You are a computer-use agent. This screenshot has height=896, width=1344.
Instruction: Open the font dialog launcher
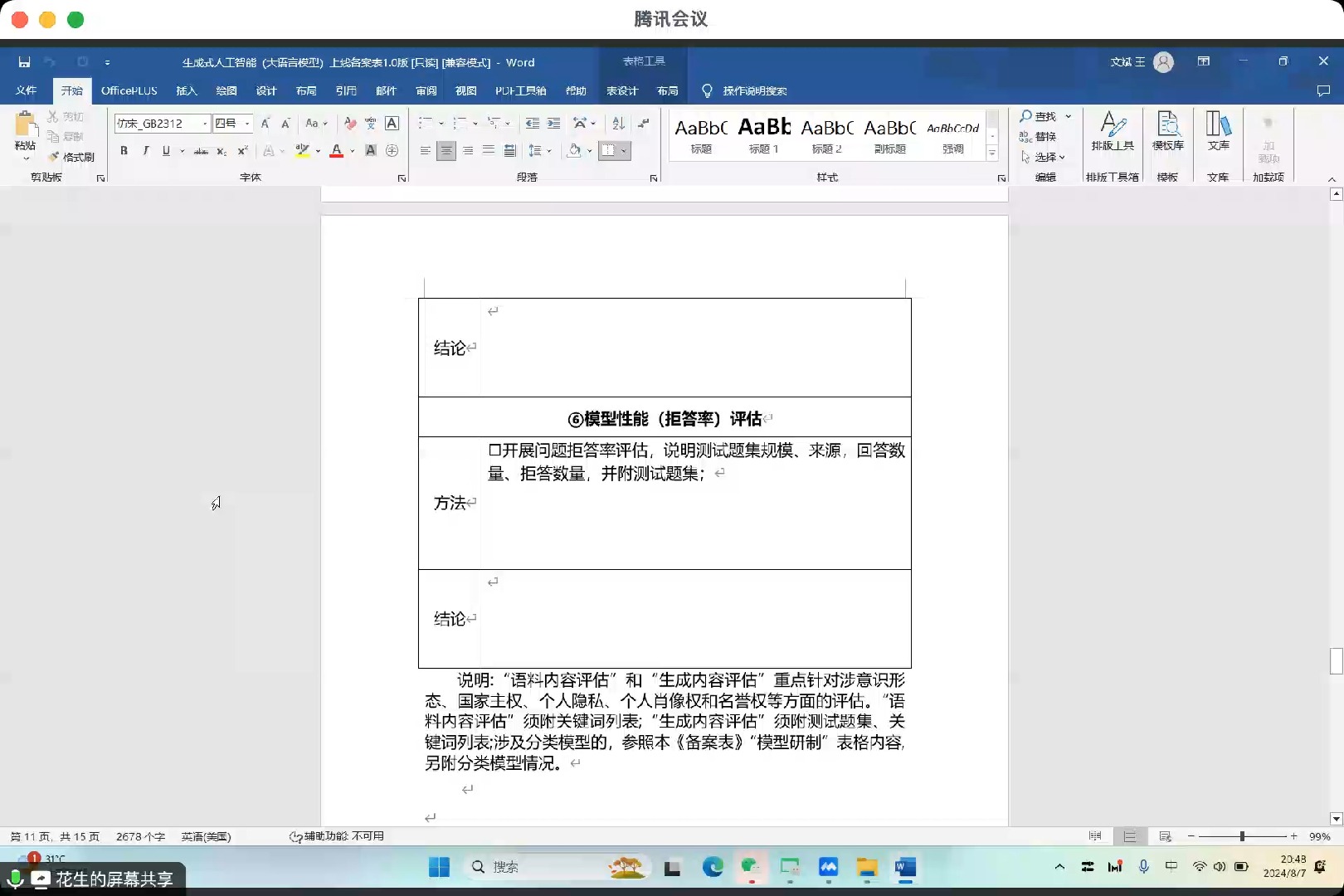(402, 178)
